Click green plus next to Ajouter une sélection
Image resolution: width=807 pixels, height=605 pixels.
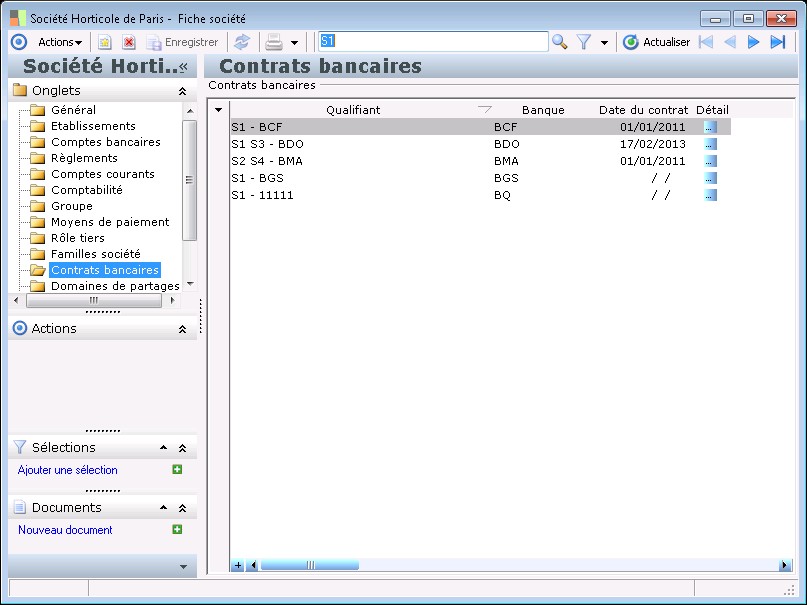point(177,470)
